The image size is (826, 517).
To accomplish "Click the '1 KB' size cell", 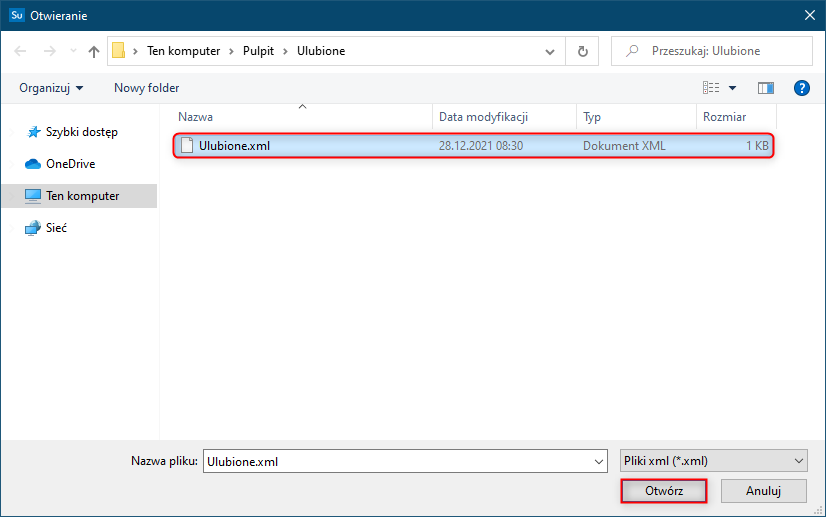I will tap(757, 145).
